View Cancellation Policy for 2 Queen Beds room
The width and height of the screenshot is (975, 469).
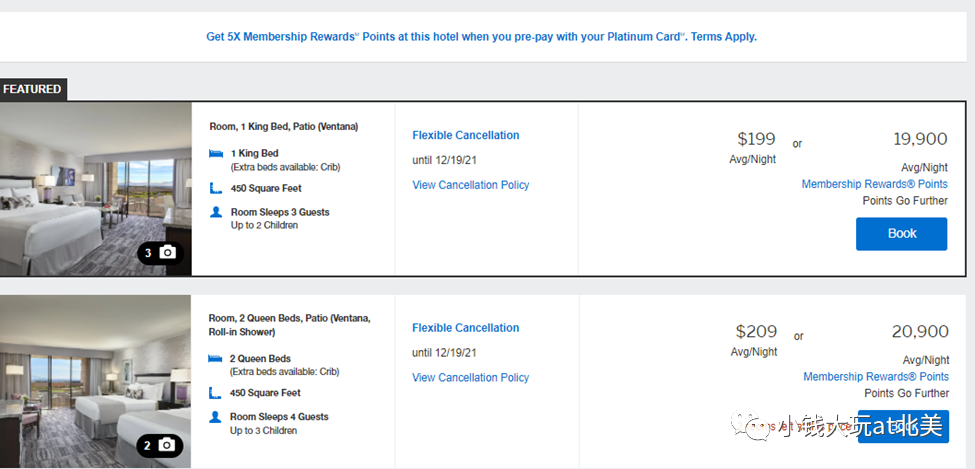470,378
